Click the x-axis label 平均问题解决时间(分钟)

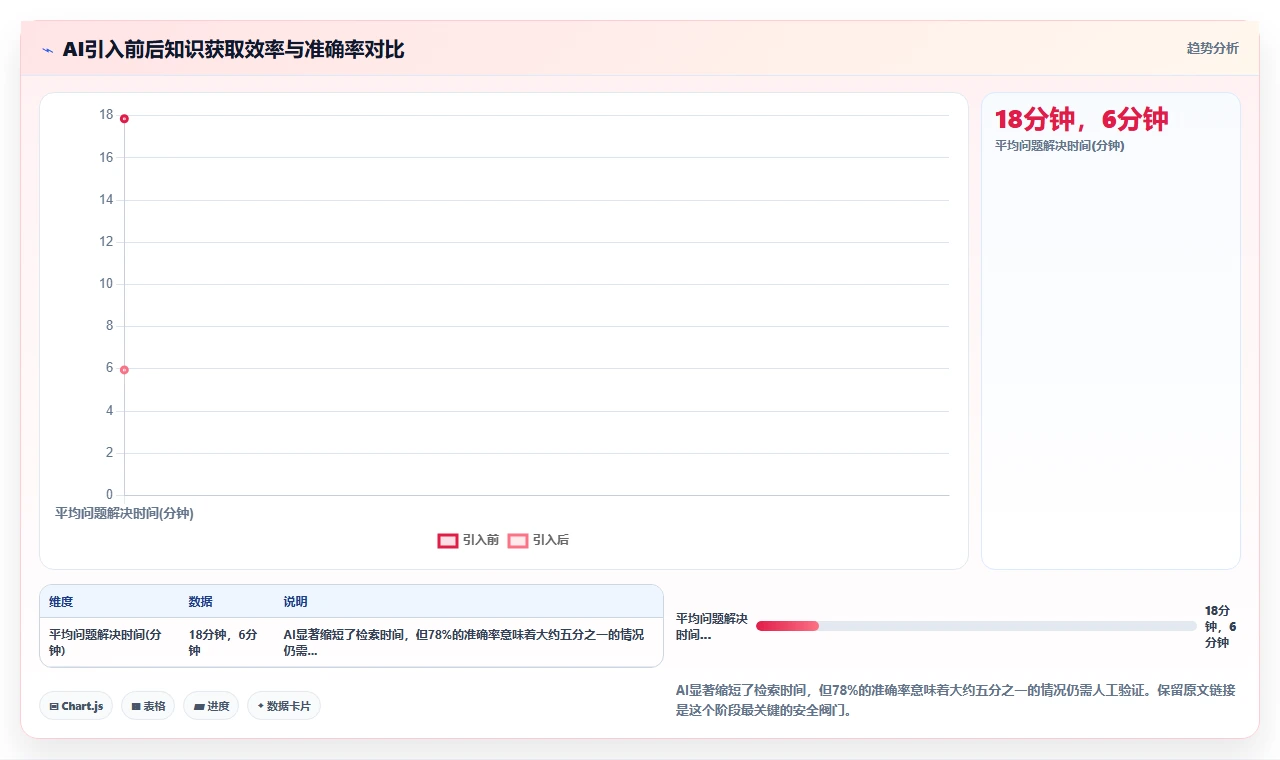pyautogui.click(x=124, y=513)
